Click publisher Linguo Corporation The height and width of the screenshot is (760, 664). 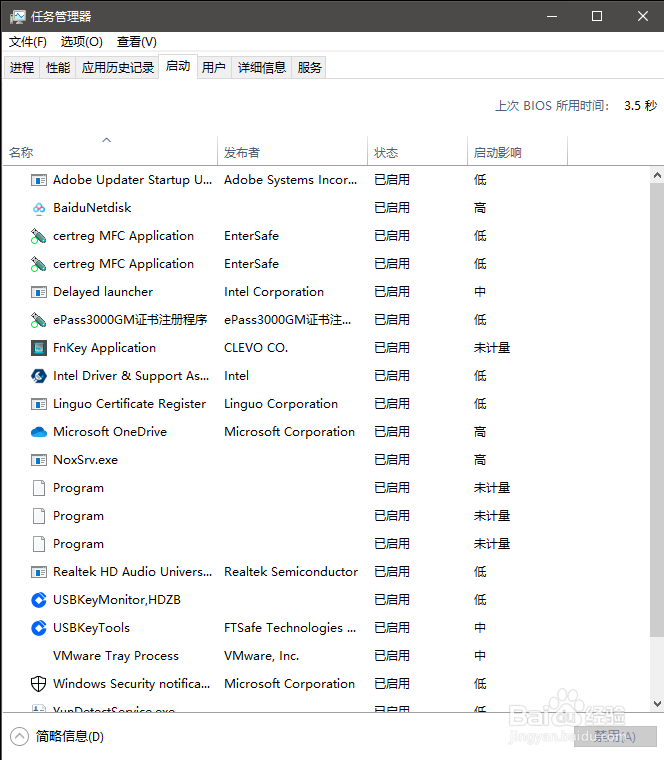click(281, 404)
